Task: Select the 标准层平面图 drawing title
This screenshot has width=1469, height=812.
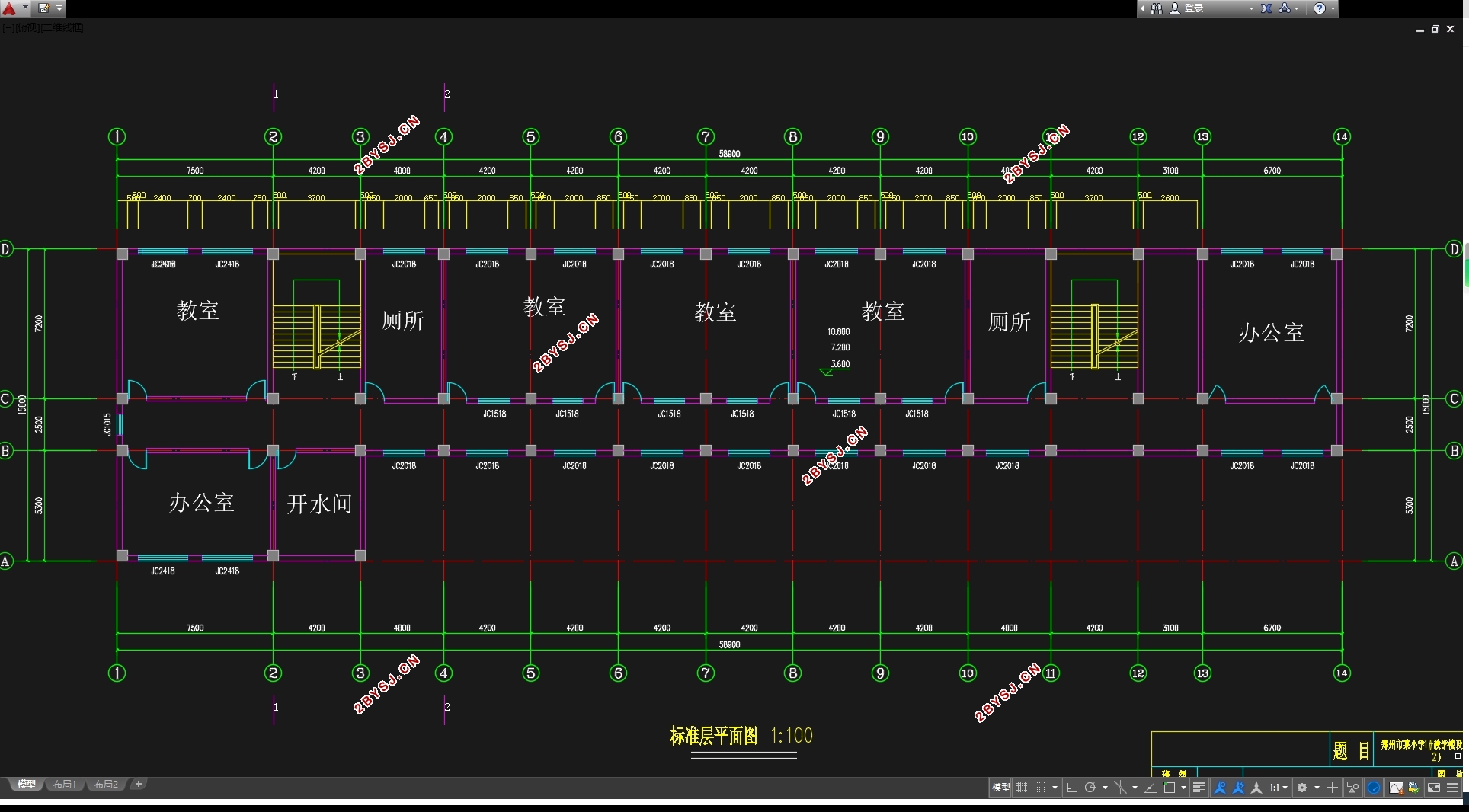Action: point(714,736)
